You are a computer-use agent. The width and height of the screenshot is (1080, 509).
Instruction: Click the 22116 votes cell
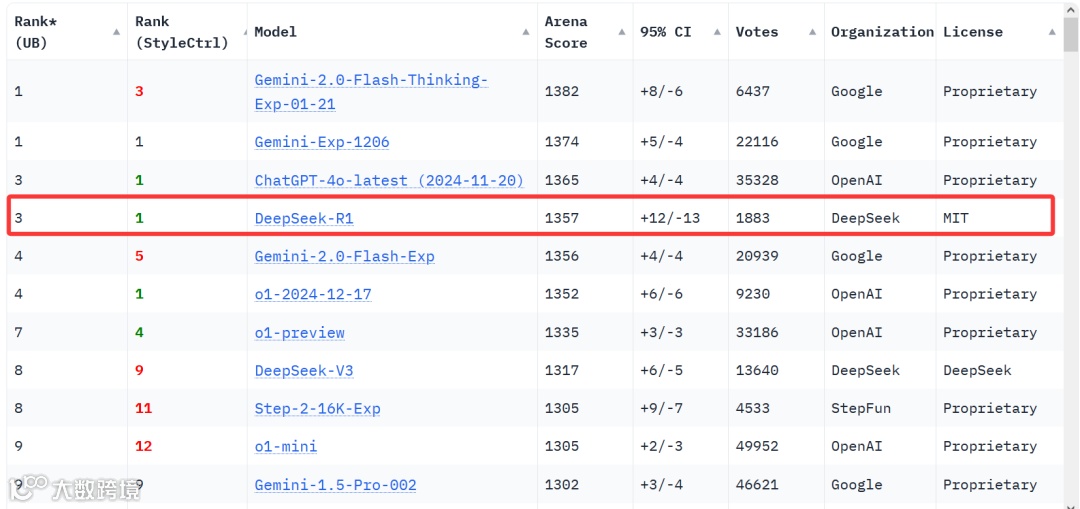click(757, 142)
